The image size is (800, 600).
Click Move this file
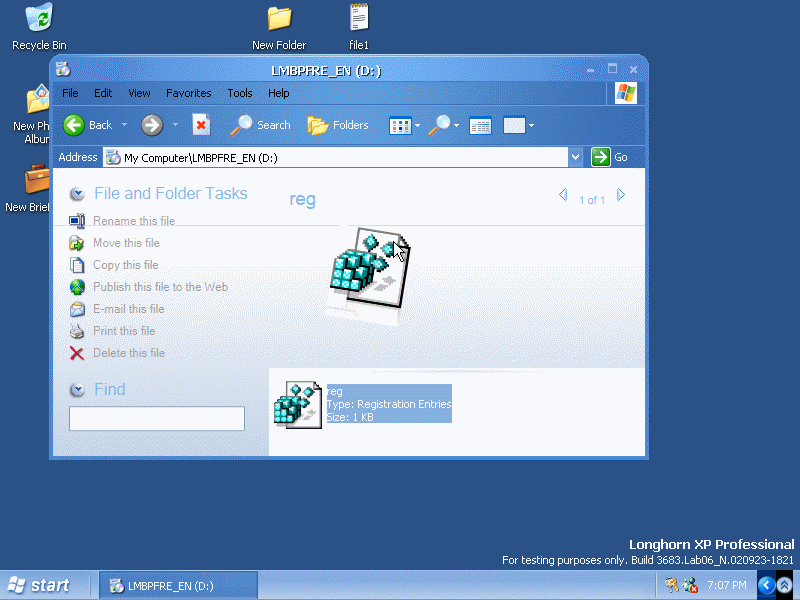pos(127,243)
